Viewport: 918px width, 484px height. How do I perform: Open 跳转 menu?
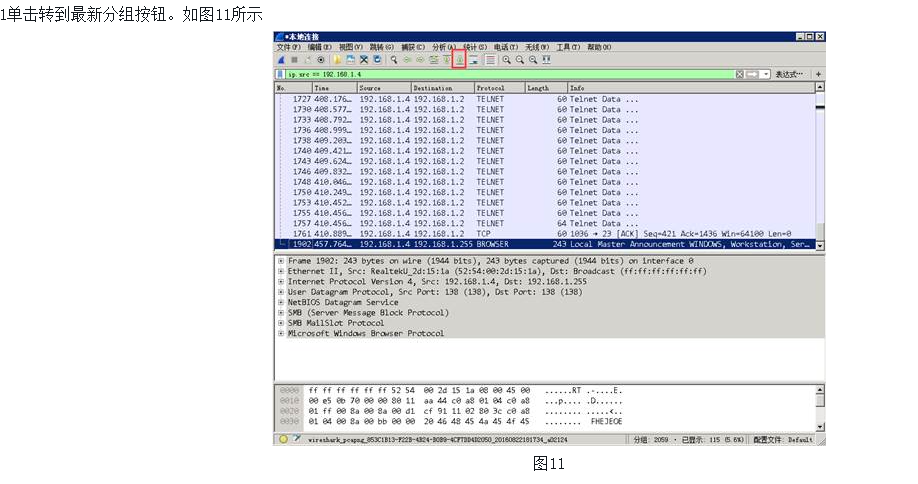(381, 47)
